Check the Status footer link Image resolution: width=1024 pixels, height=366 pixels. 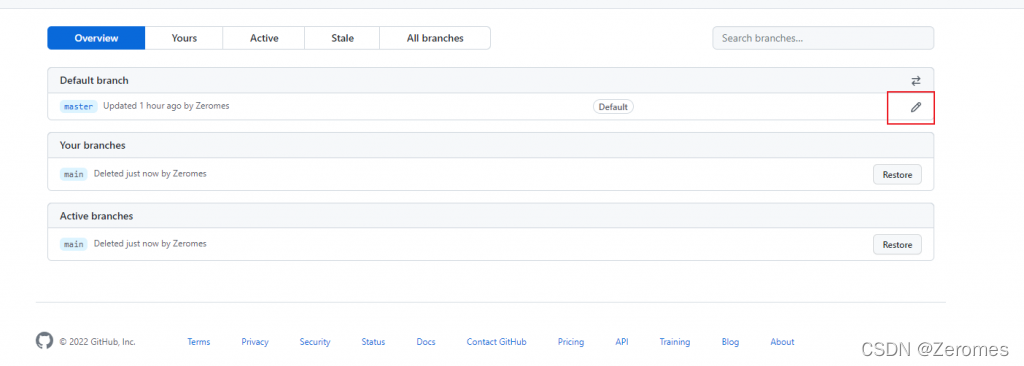coord(373,342)
